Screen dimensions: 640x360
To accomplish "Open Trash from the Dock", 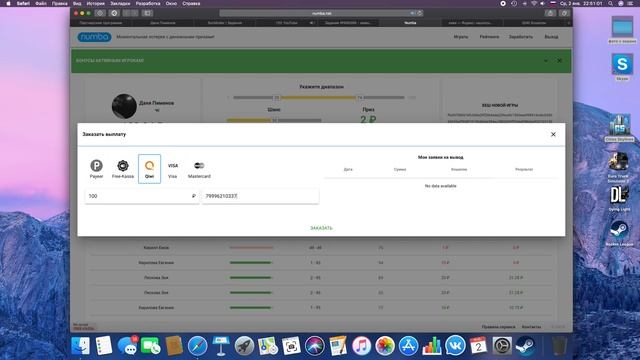I will click(559, 346).
